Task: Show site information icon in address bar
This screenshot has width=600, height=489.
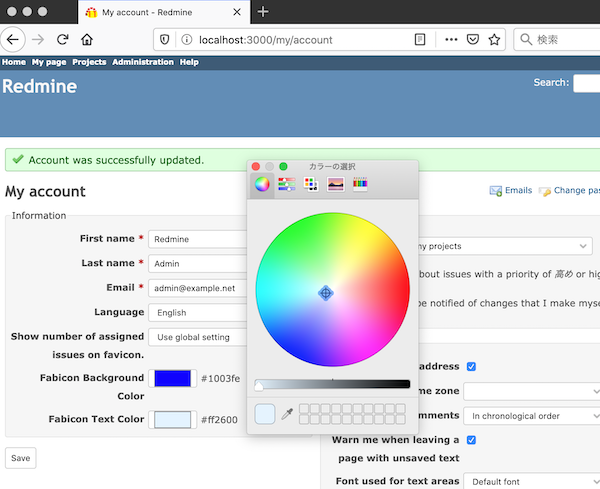Action: click(x=186, y=39)
